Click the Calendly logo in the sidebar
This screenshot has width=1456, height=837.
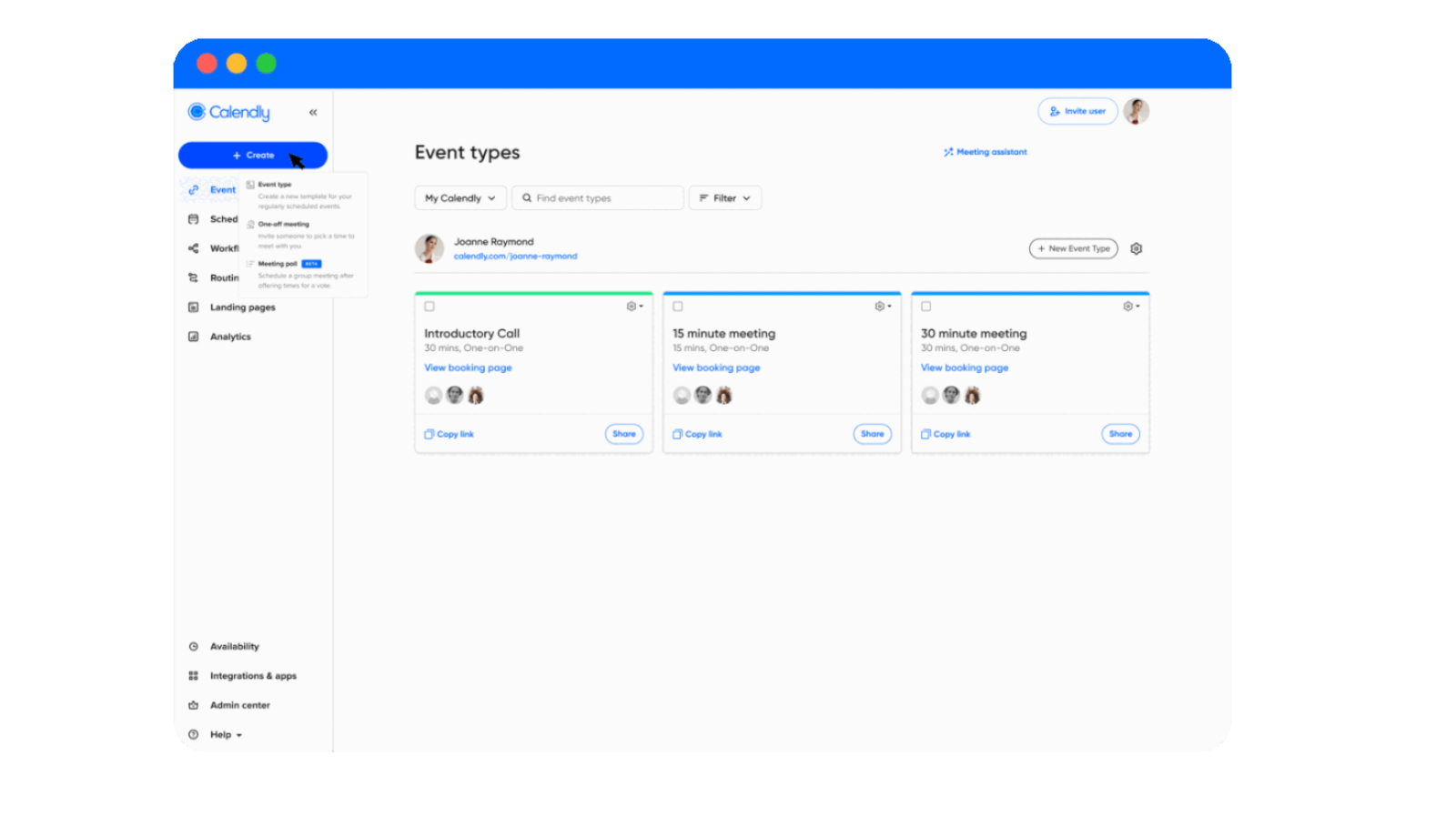tap(228, 112)
